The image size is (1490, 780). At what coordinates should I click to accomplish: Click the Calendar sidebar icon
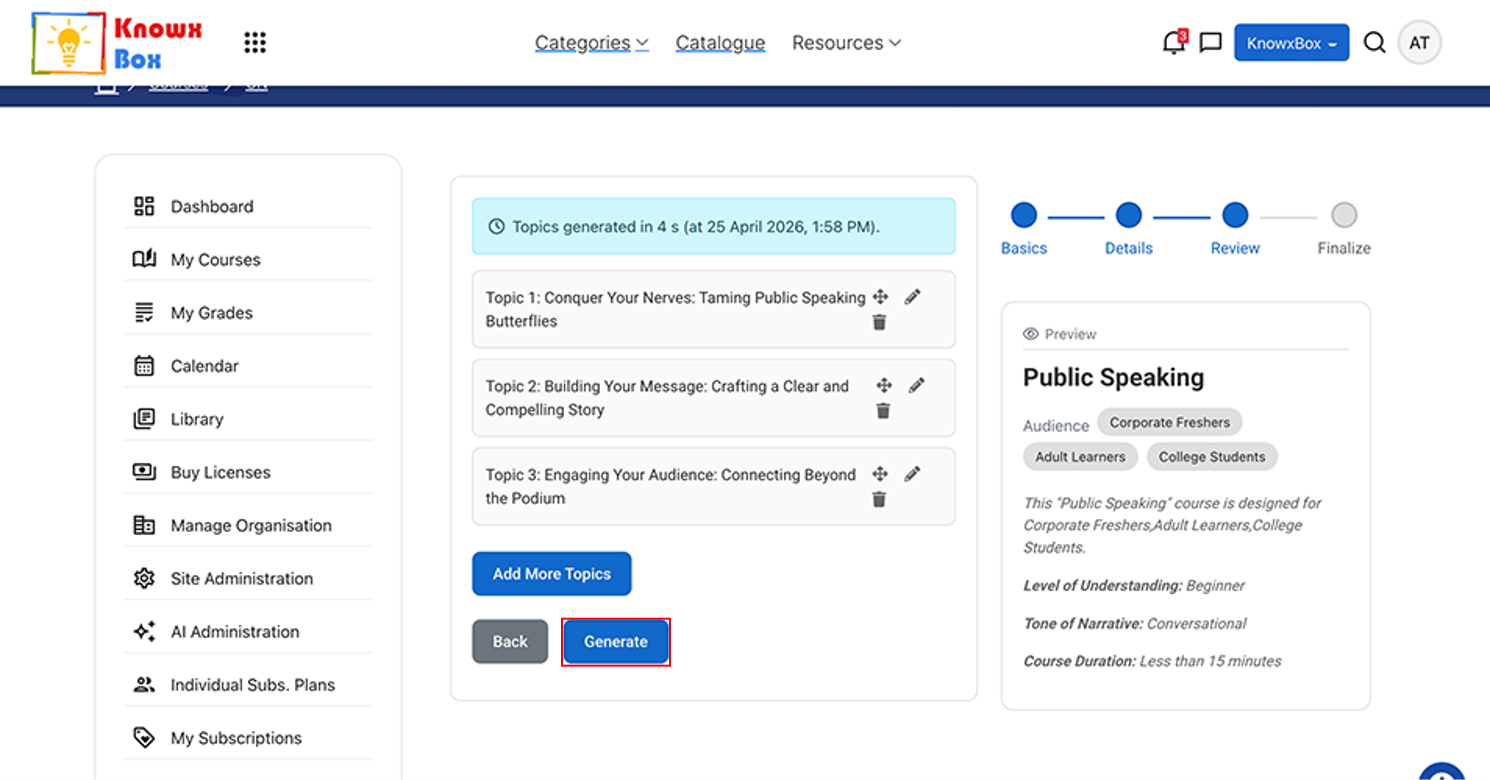[x=144, y=365]
